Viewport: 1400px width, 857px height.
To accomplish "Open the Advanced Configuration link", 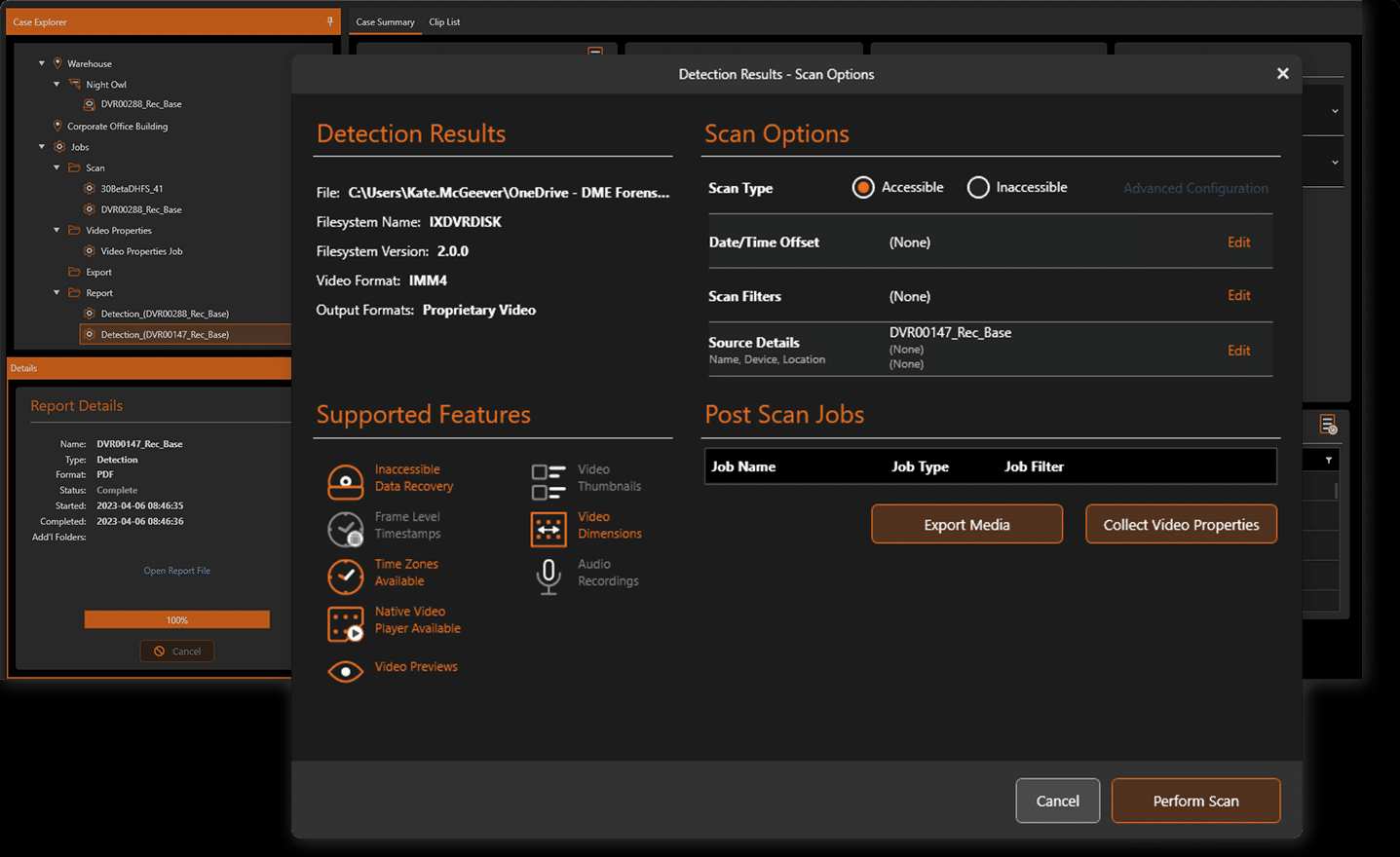I will (x=1195, y=188).
